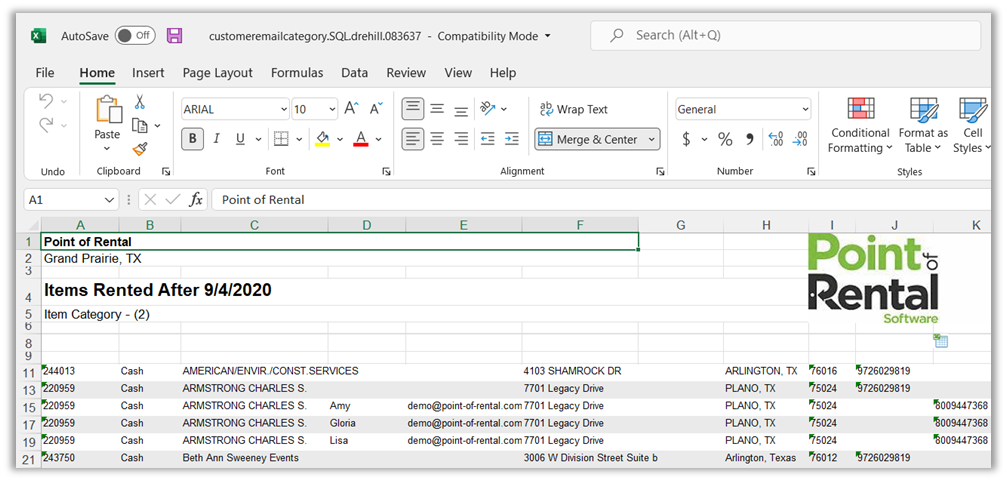1007x481 pixels.
Task: Click the yellow Fill Color swatch
Action: point(322,139)
